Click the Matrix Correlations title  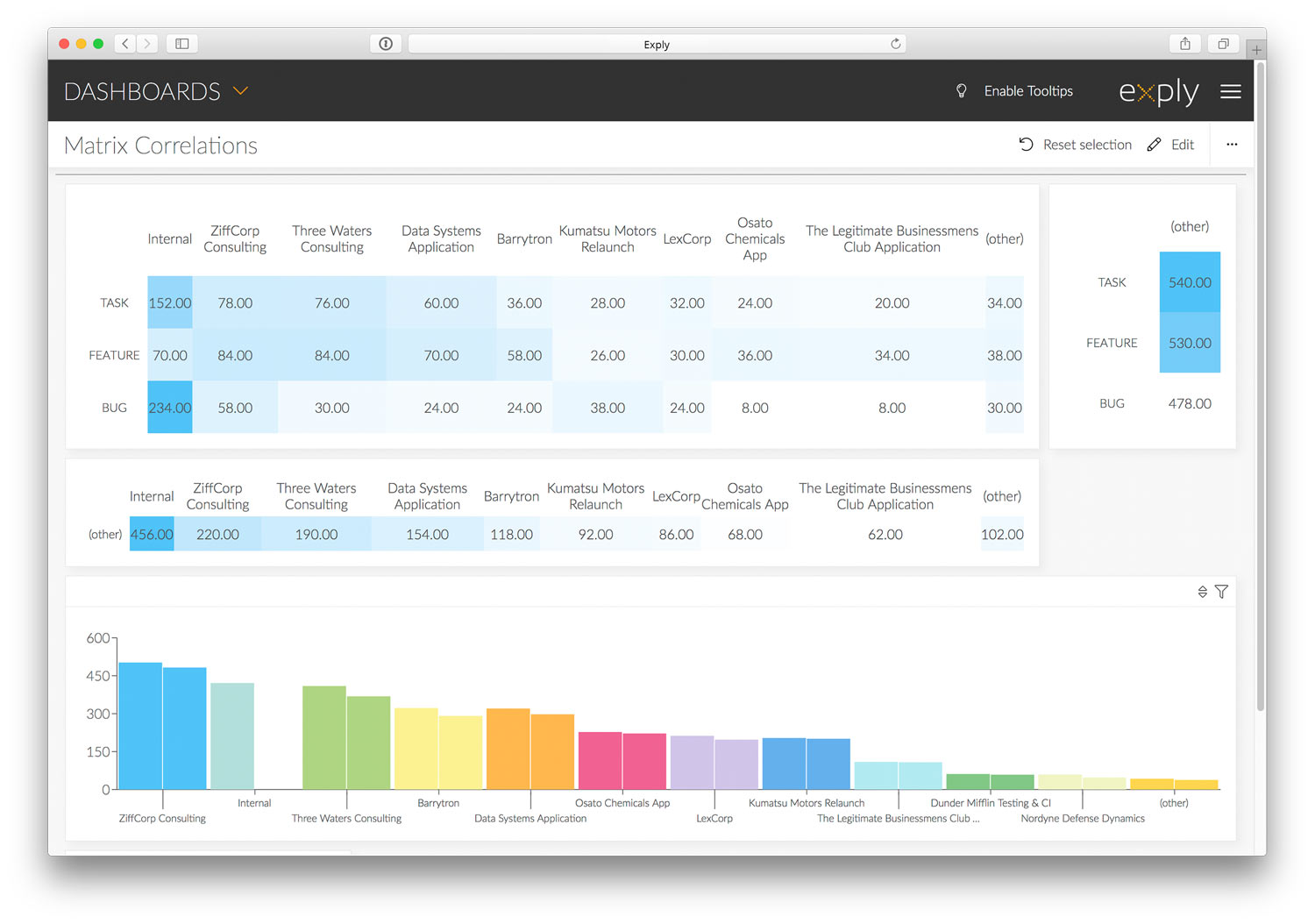pyautogui.click(x=160, y=146)
